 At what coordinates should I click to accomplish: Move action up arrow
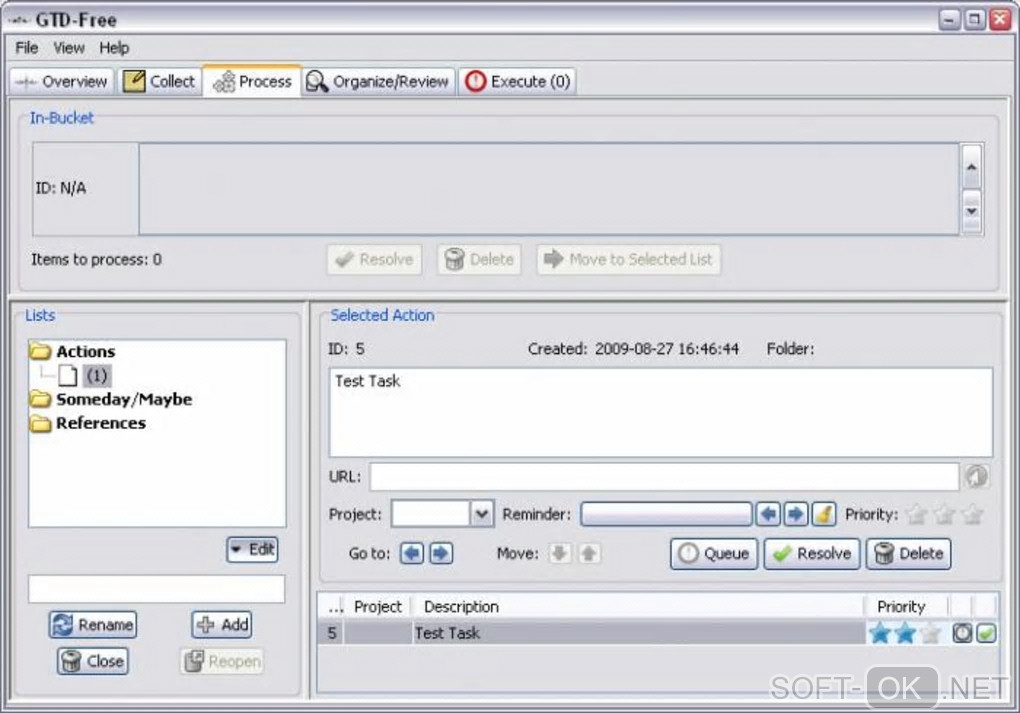589,553
